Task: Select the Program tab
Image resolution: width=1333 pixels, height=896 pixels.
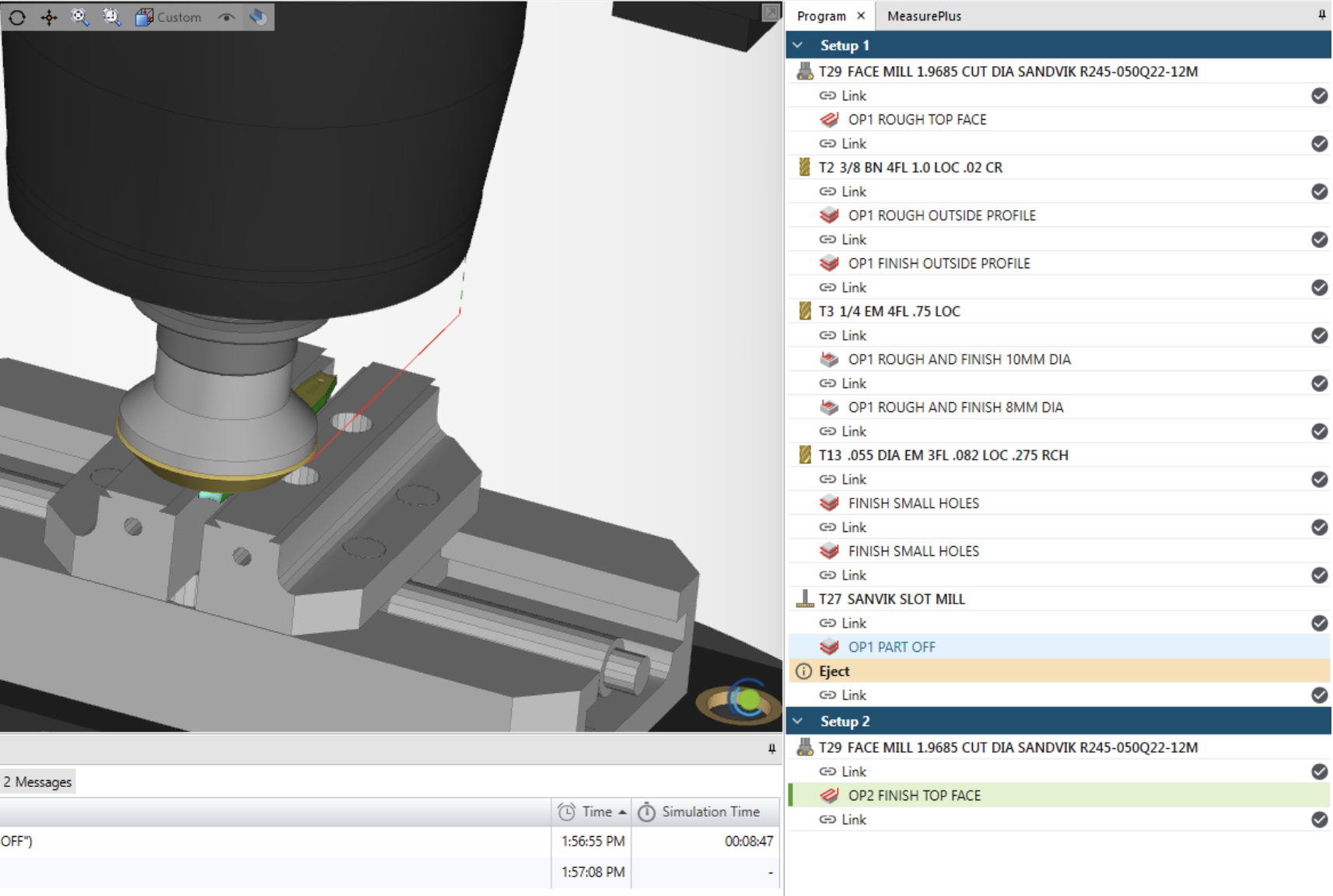Action: (821, 16)
